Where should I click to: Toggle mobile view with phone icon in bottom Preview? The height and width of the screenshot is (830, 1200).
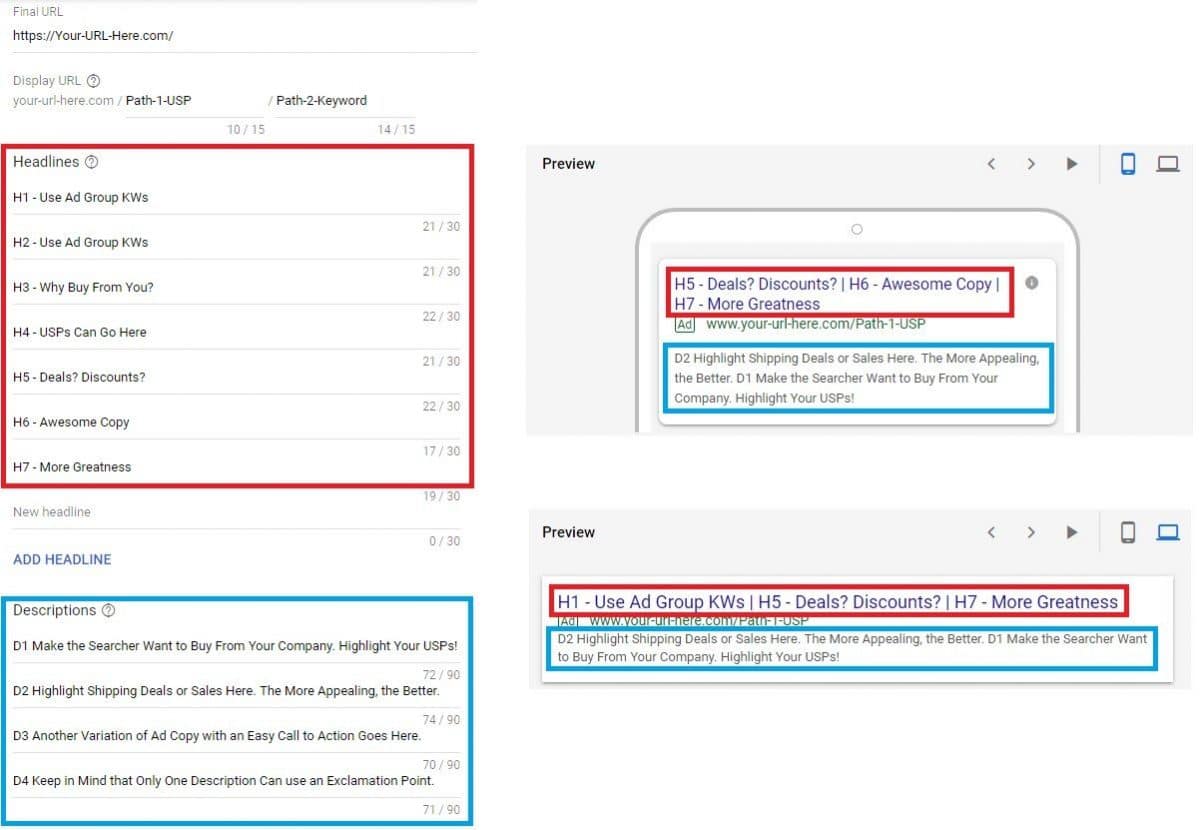1128,532
